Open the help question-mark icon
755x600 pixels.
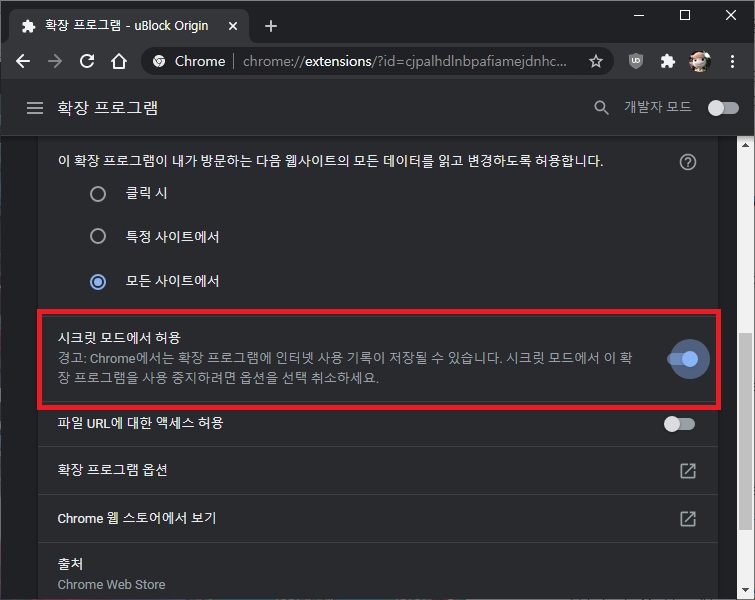pos(688,162)
